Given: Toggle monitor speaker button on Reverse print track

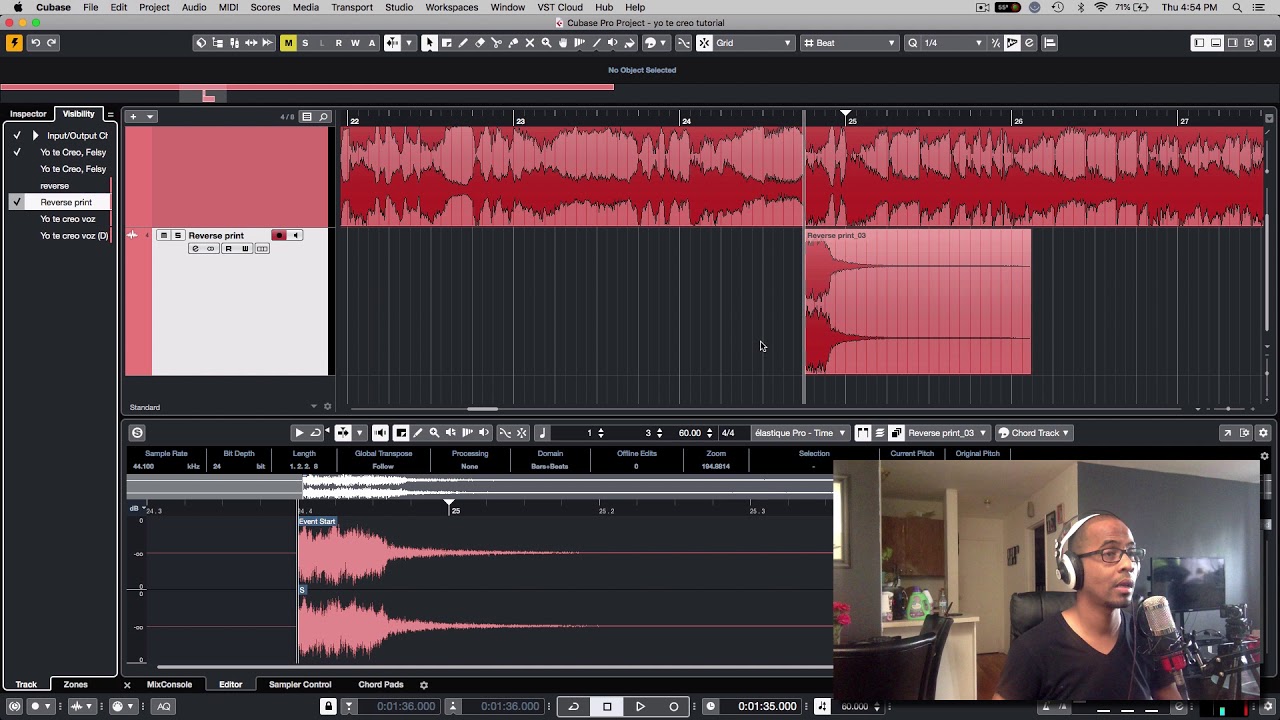Looking at the screenshot, I should (x=295, y=236).
